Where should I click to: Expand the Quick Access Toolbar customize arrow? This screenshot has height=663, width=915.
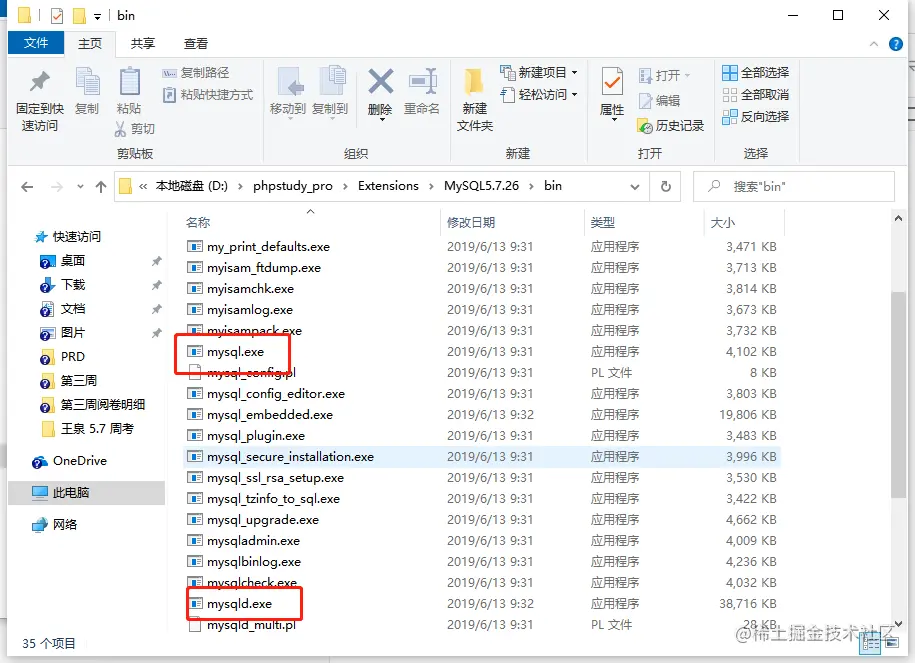pyautogui.click(x=97, y=16)
